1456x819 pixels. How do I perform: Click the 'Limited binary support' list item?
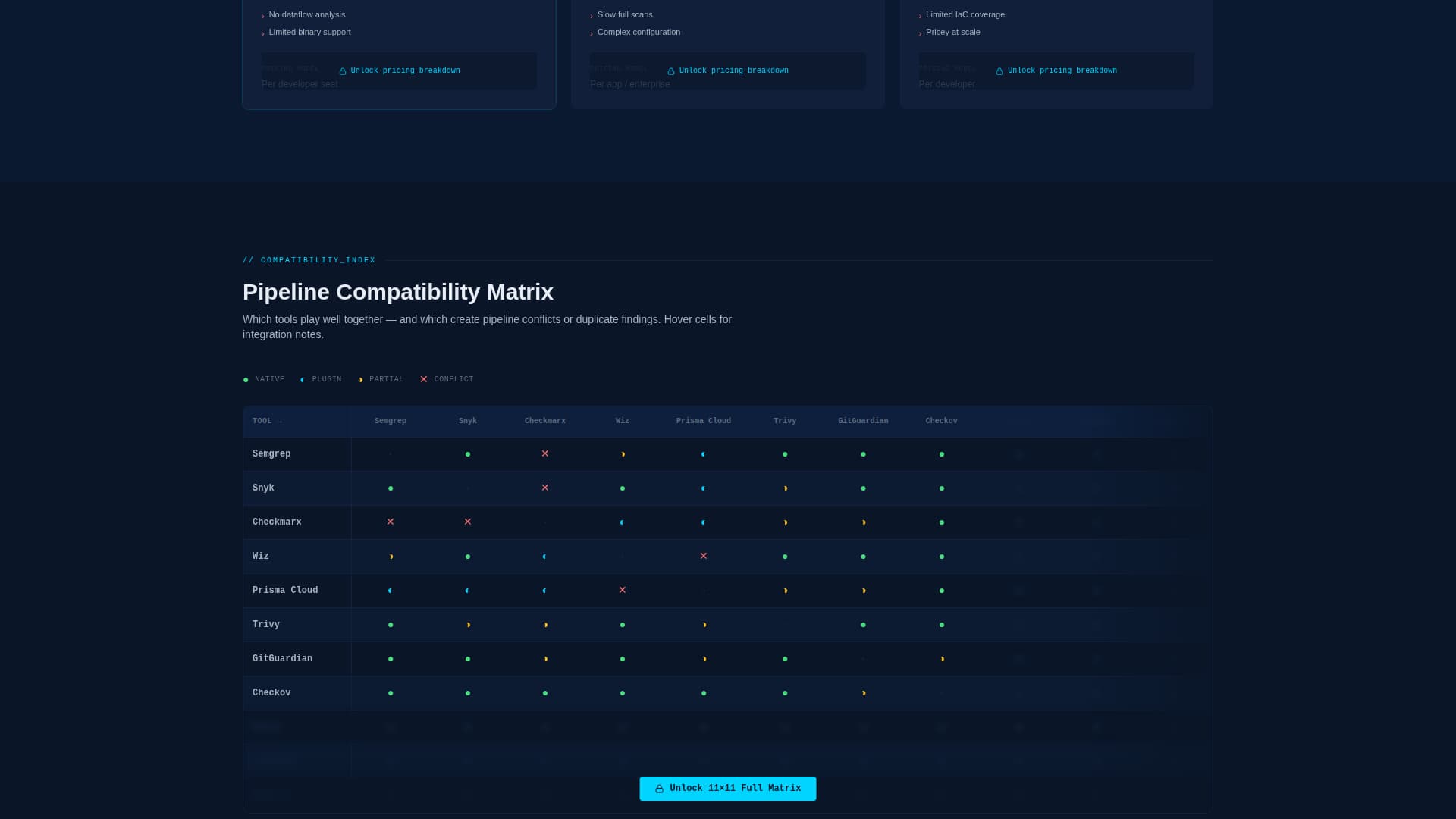click(x=306, y=32)
